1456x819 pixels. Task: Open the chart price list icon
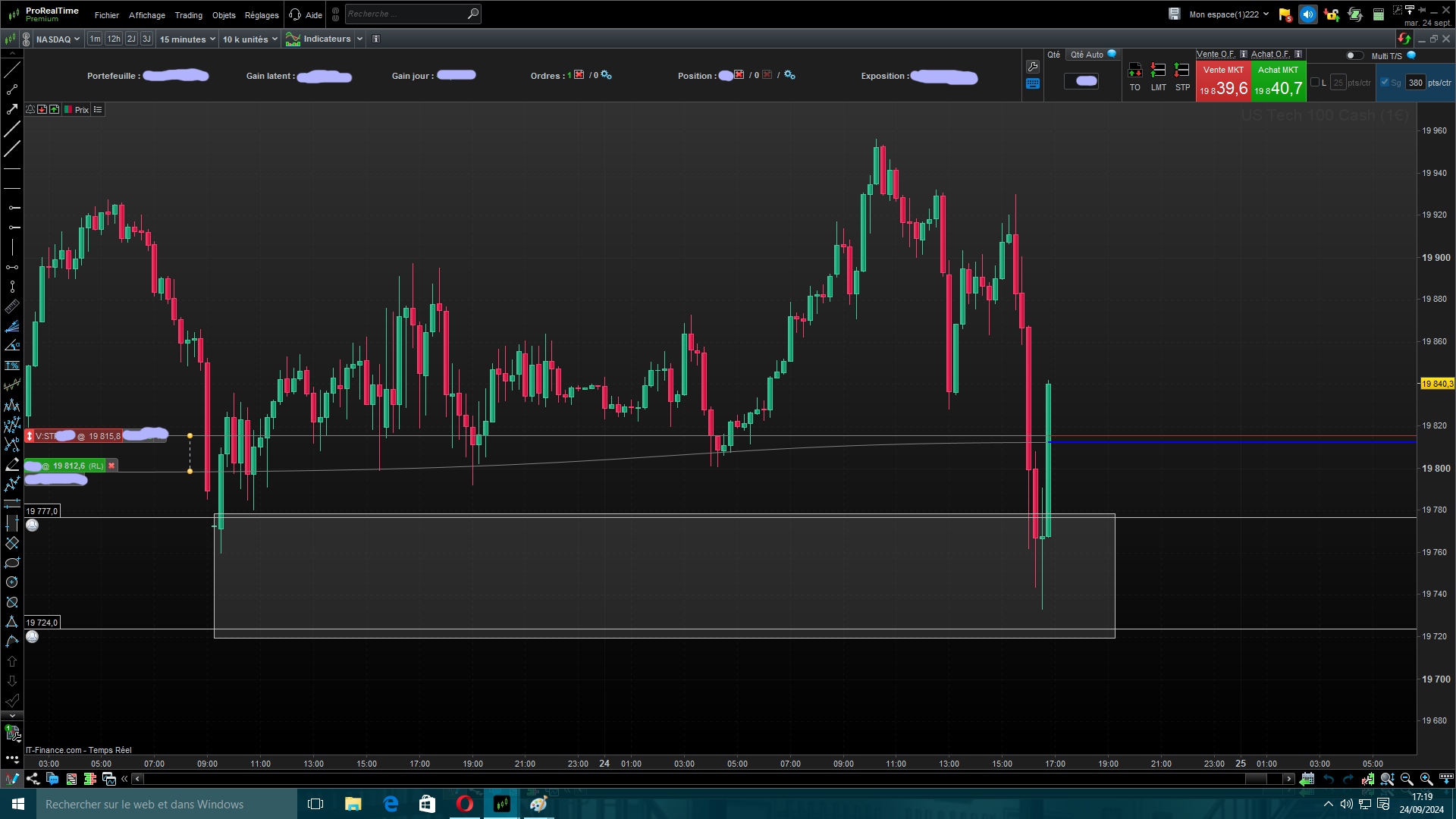(98, 110)
